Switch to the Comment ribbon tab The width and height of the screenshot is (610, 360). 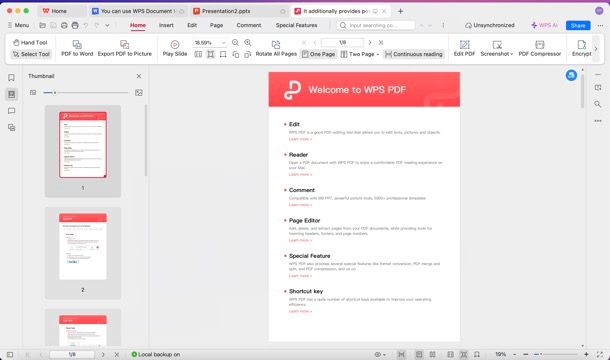249,25
